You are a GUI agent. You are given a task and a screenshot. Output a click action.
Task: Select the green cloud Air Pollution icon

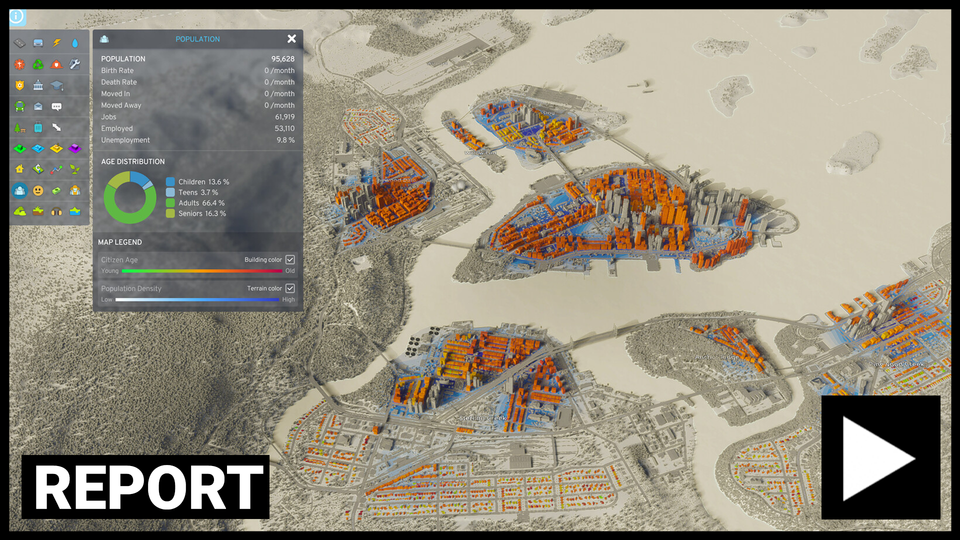[x=20, y=211]
